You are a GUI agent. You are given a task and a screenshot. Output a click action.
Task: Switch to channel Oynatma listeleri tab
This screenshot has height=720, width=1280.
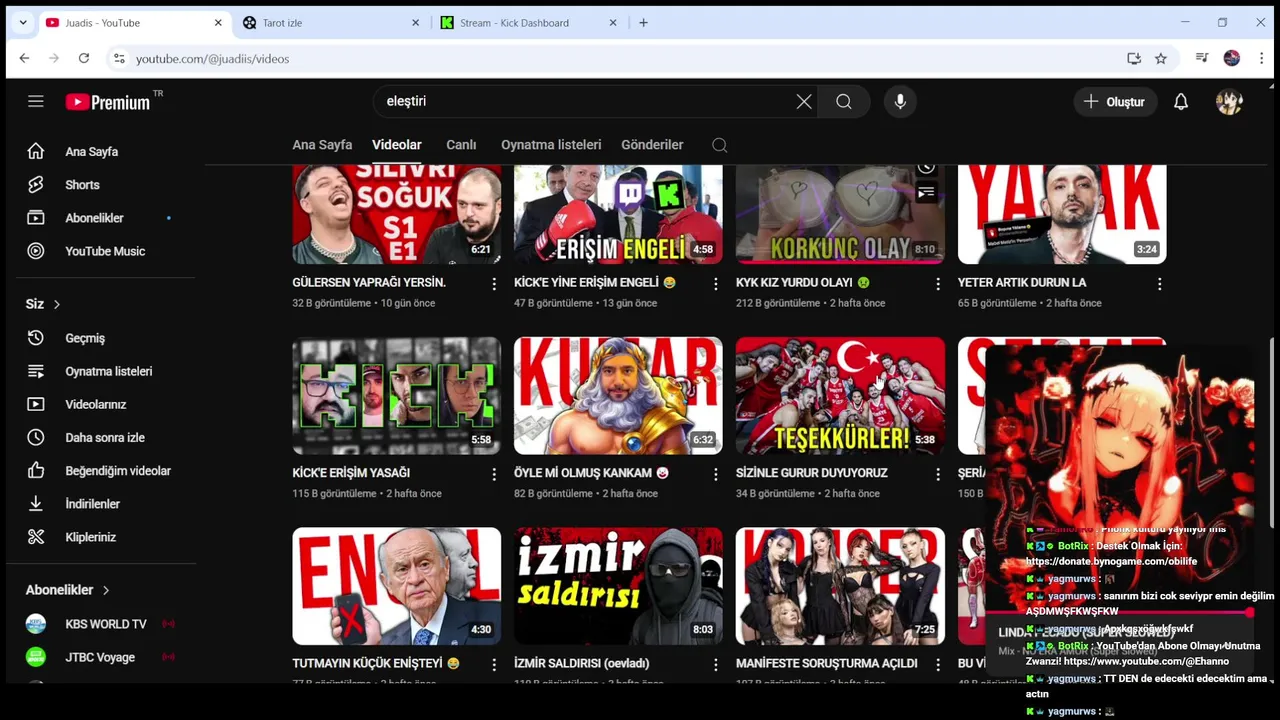[551, 145]
